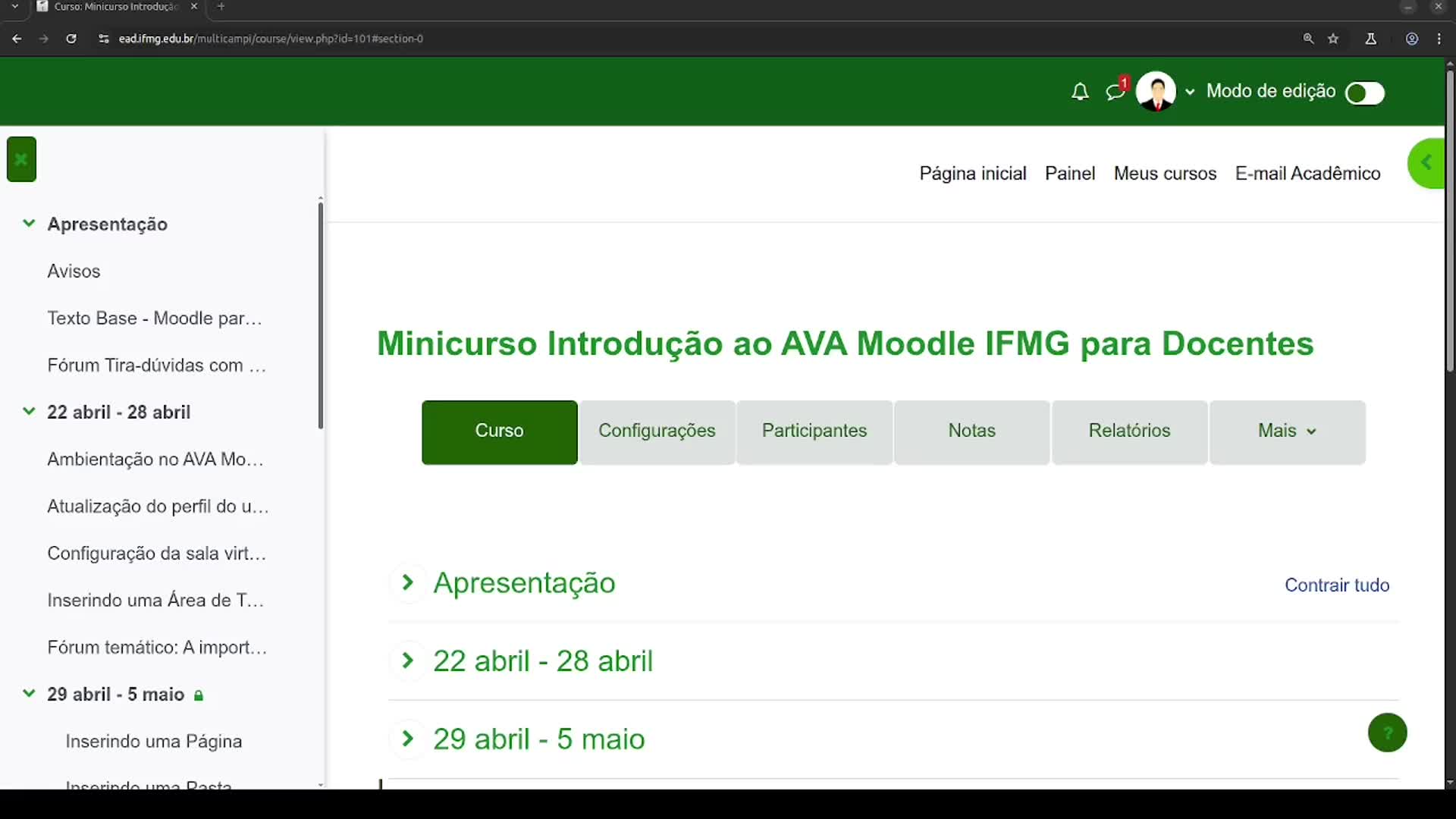
Task: Expand the Apresentação section in main content
Action: 408,582
